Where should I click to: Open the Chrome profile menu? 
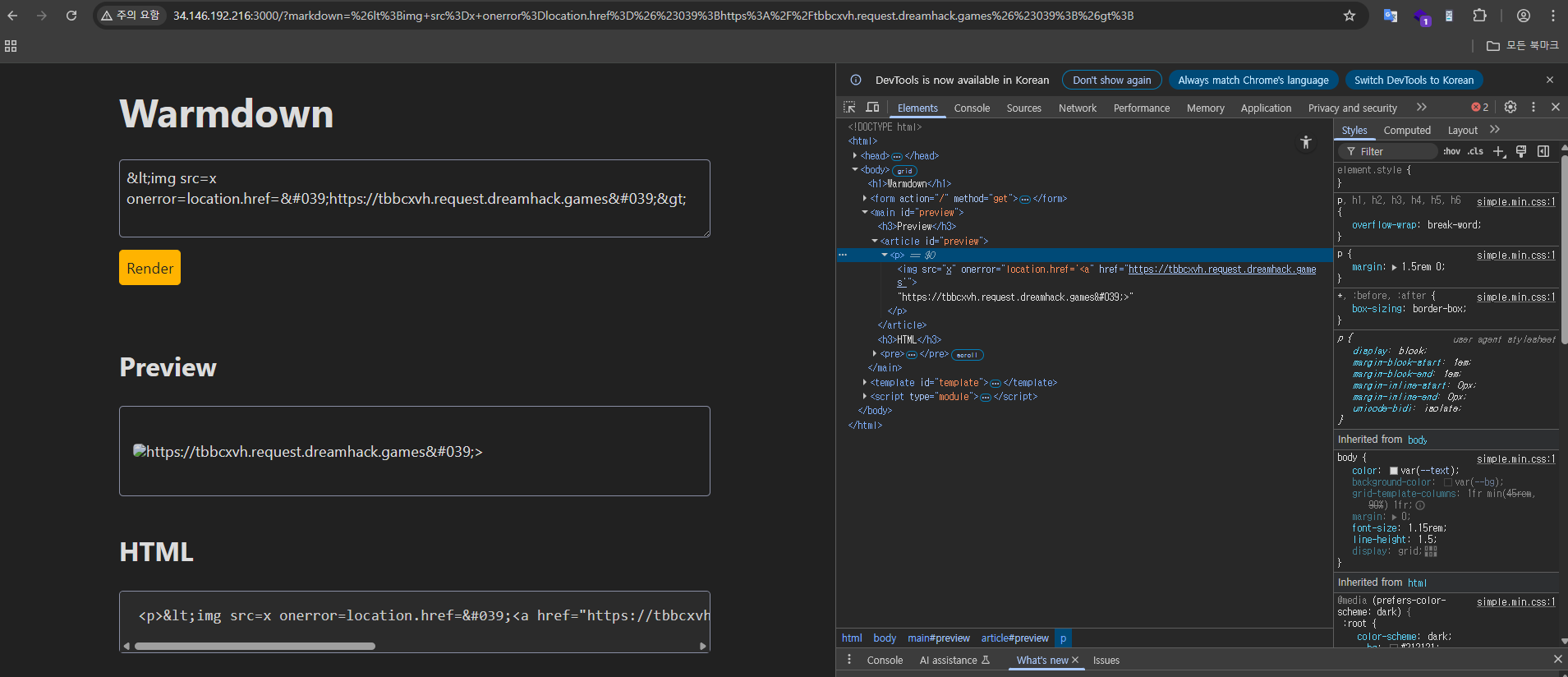point(1524,16)
